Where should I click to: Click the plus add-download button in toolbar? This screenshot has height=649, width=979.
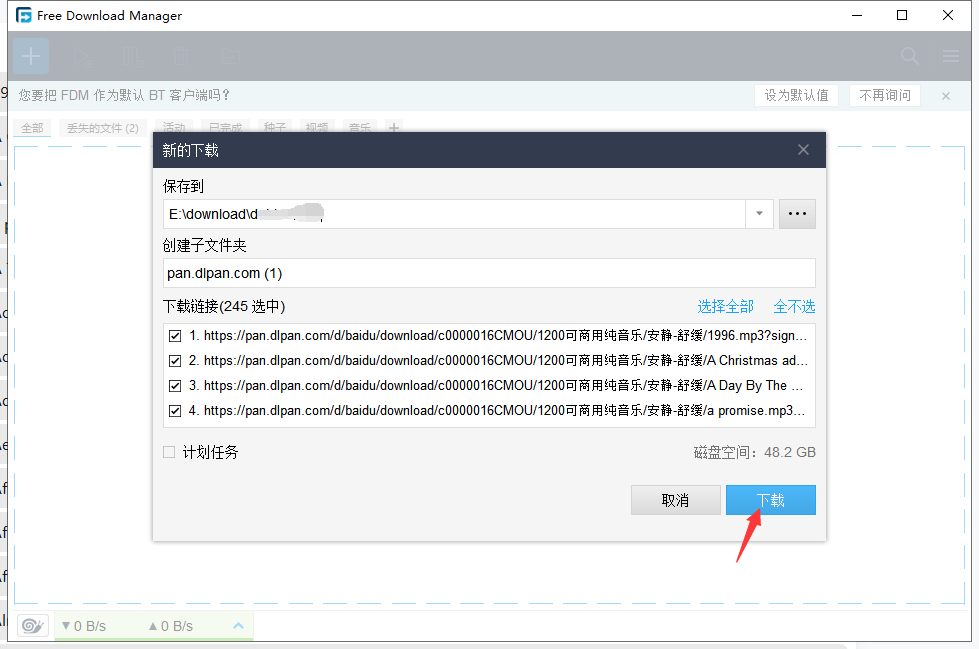[31, 56]
